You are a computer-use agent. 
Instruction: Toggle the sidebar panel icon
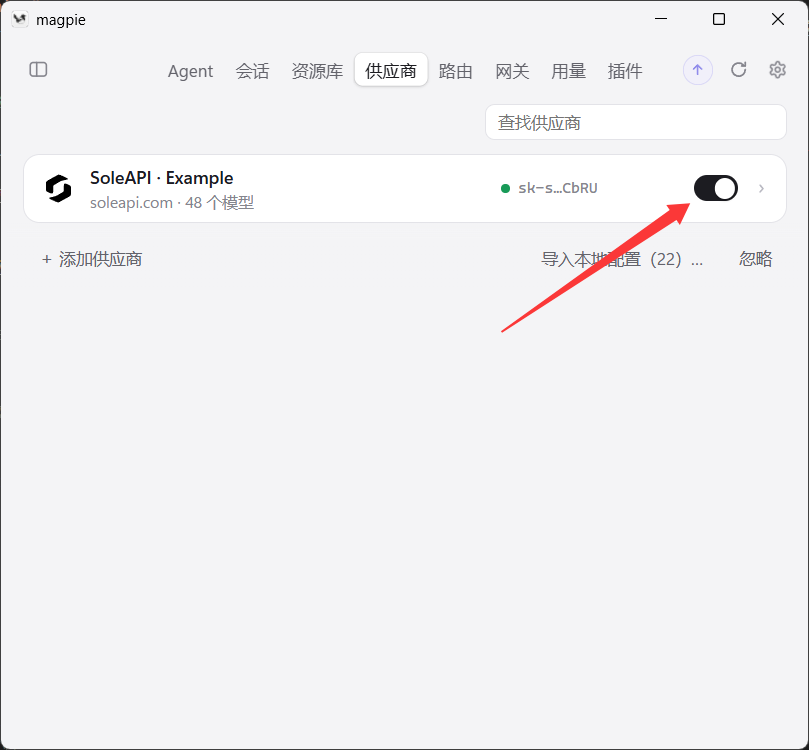pos(38,70)
